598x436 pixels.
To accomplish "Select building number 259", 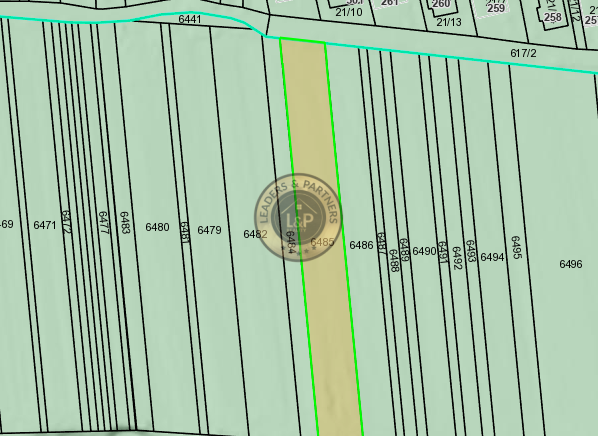I will (496, 8).
